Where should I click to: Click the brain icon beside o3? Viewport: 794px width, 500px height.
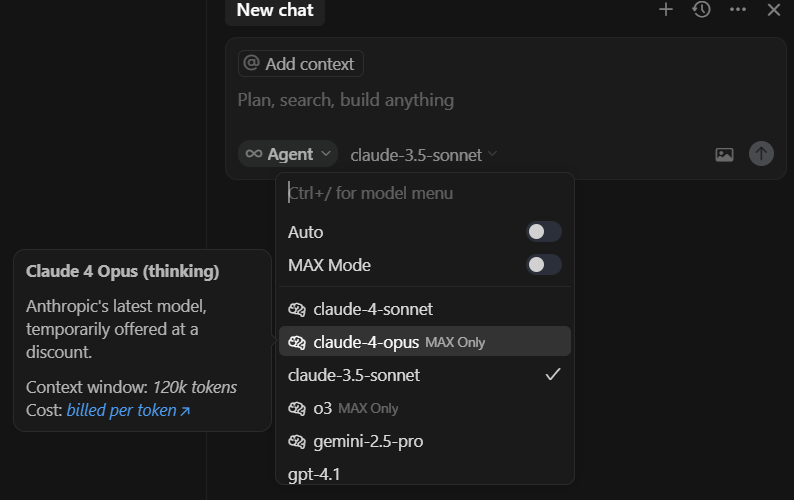[x=297, y=408]
